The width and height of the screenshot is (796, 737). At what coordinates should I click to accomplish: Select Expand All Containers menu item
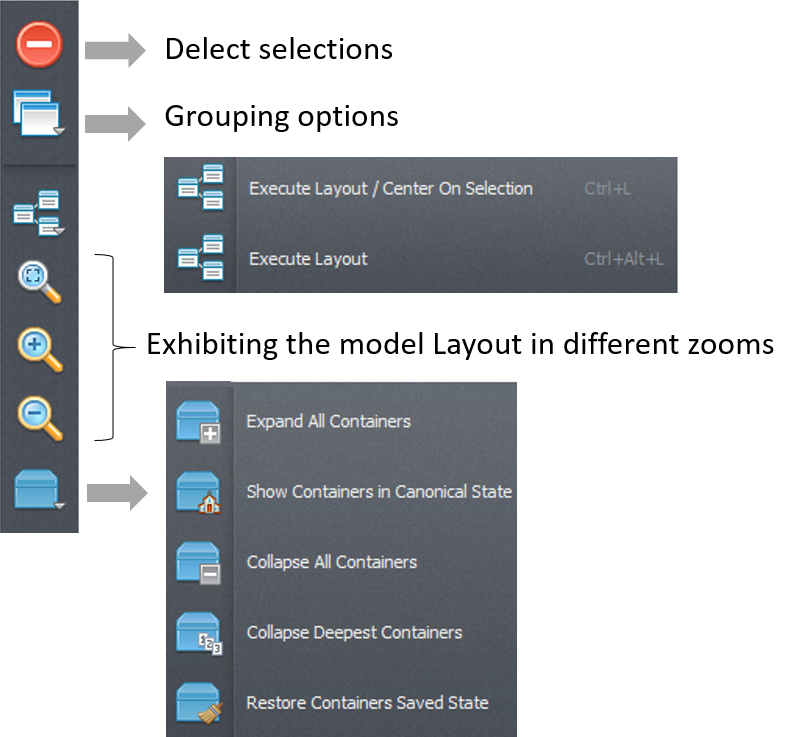(328, 422)
